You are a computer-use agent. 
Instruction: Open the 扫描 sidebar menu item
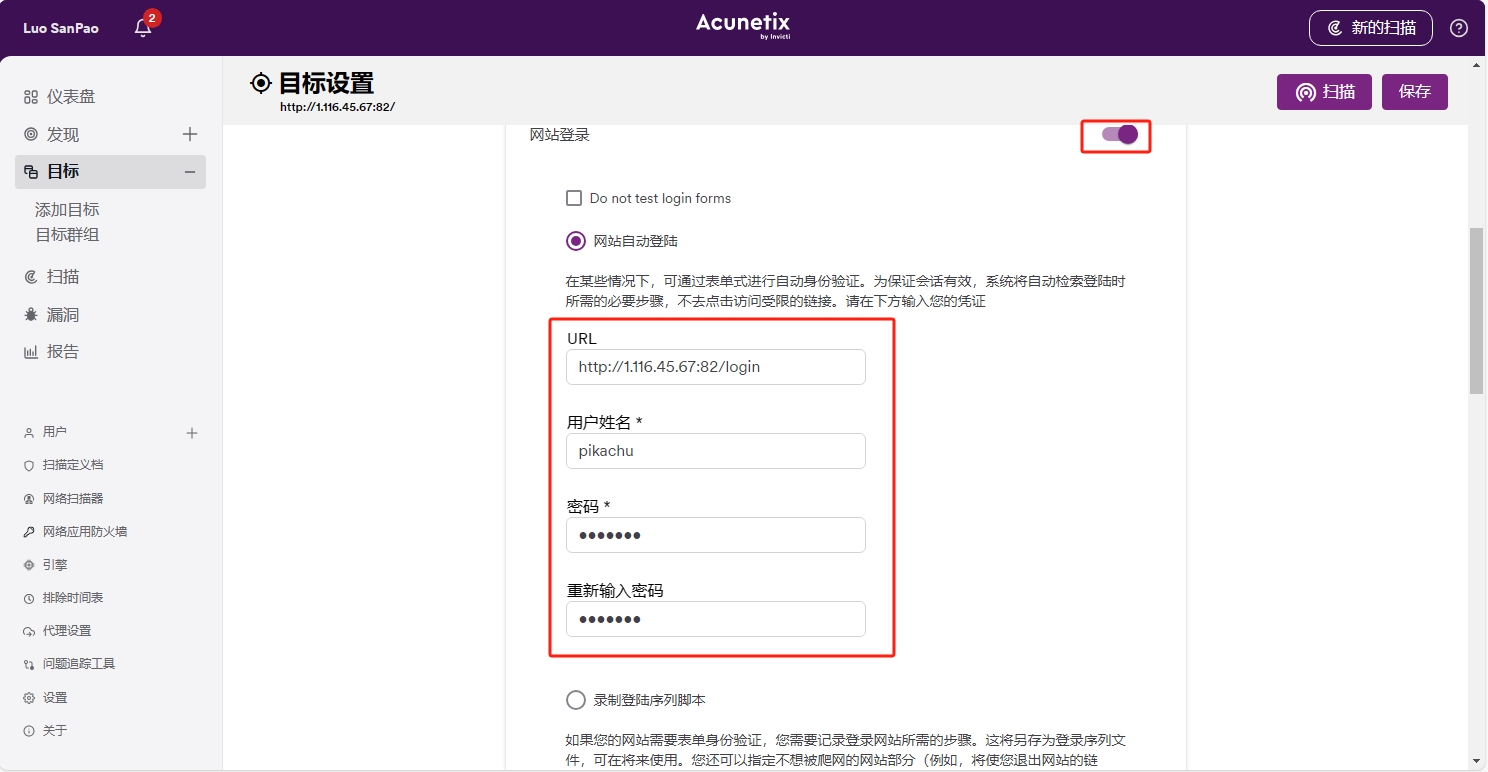click(x=63, y=277)
